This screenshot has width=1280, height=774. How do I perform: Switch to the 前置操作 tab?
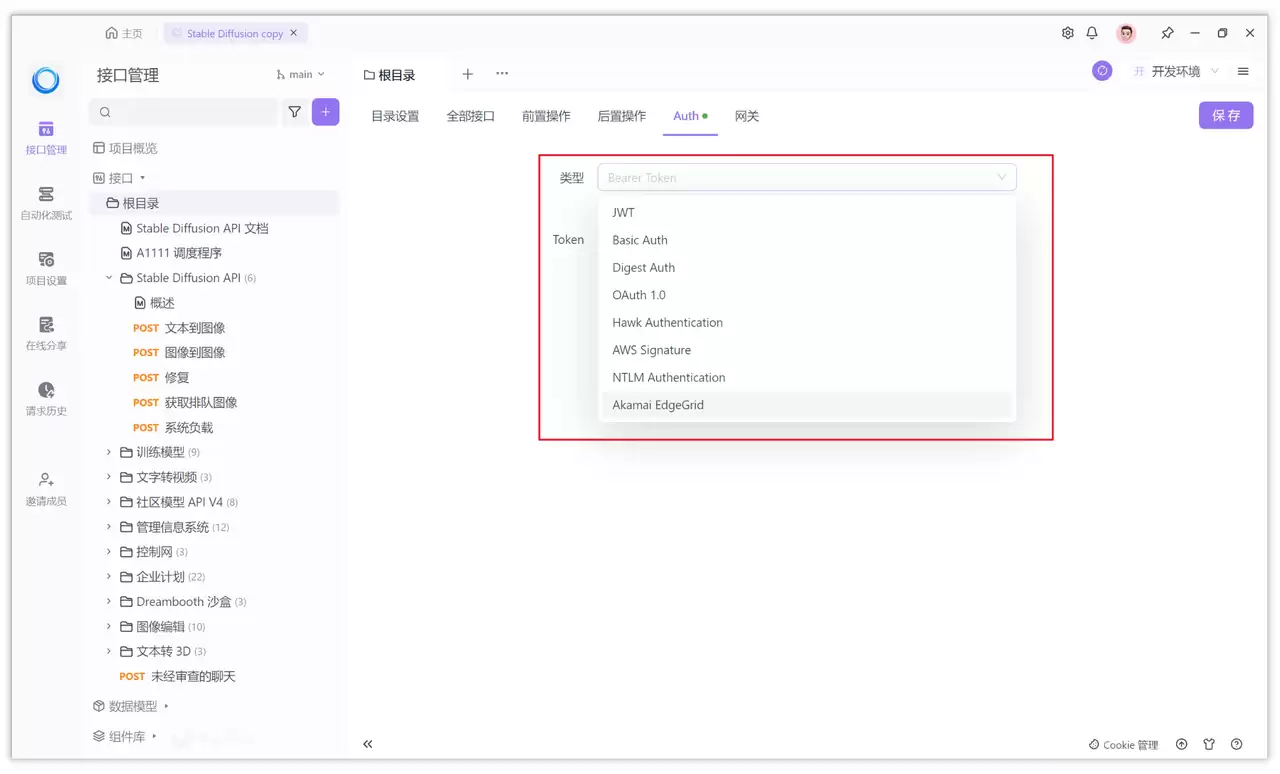pos(546,116)
